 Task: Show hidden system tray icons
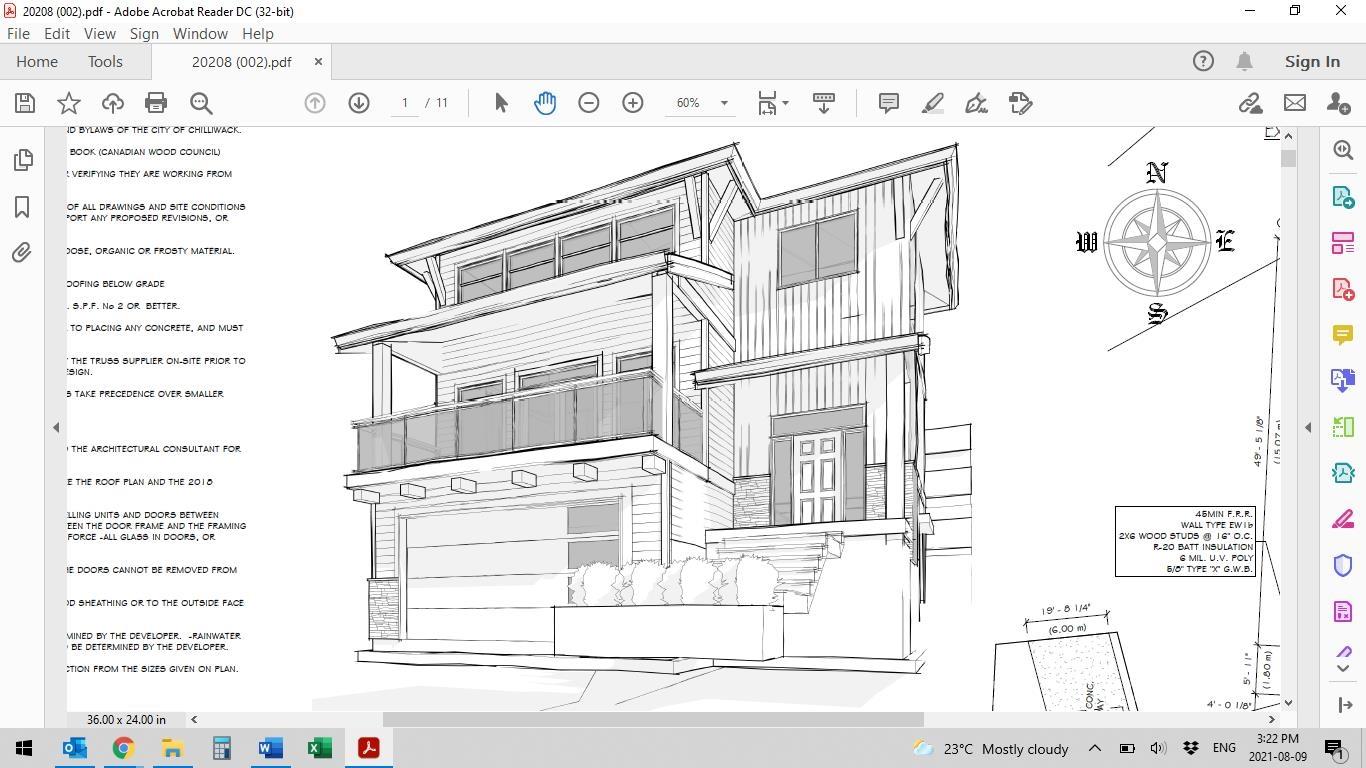pos(1094,748)
